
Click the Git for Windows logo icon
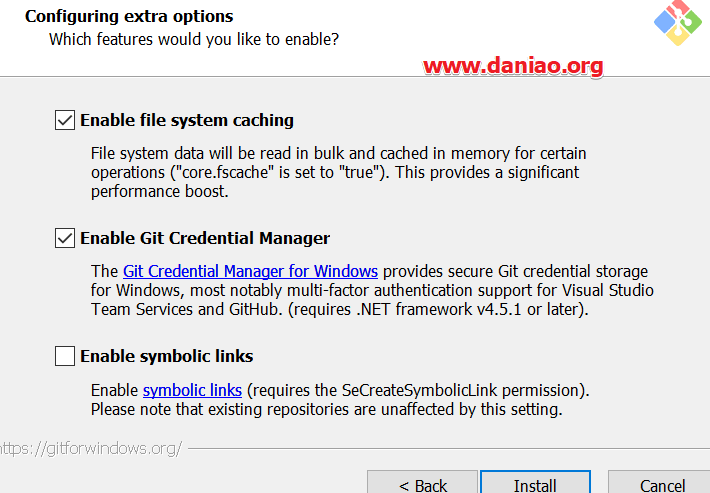pos(678,23)
